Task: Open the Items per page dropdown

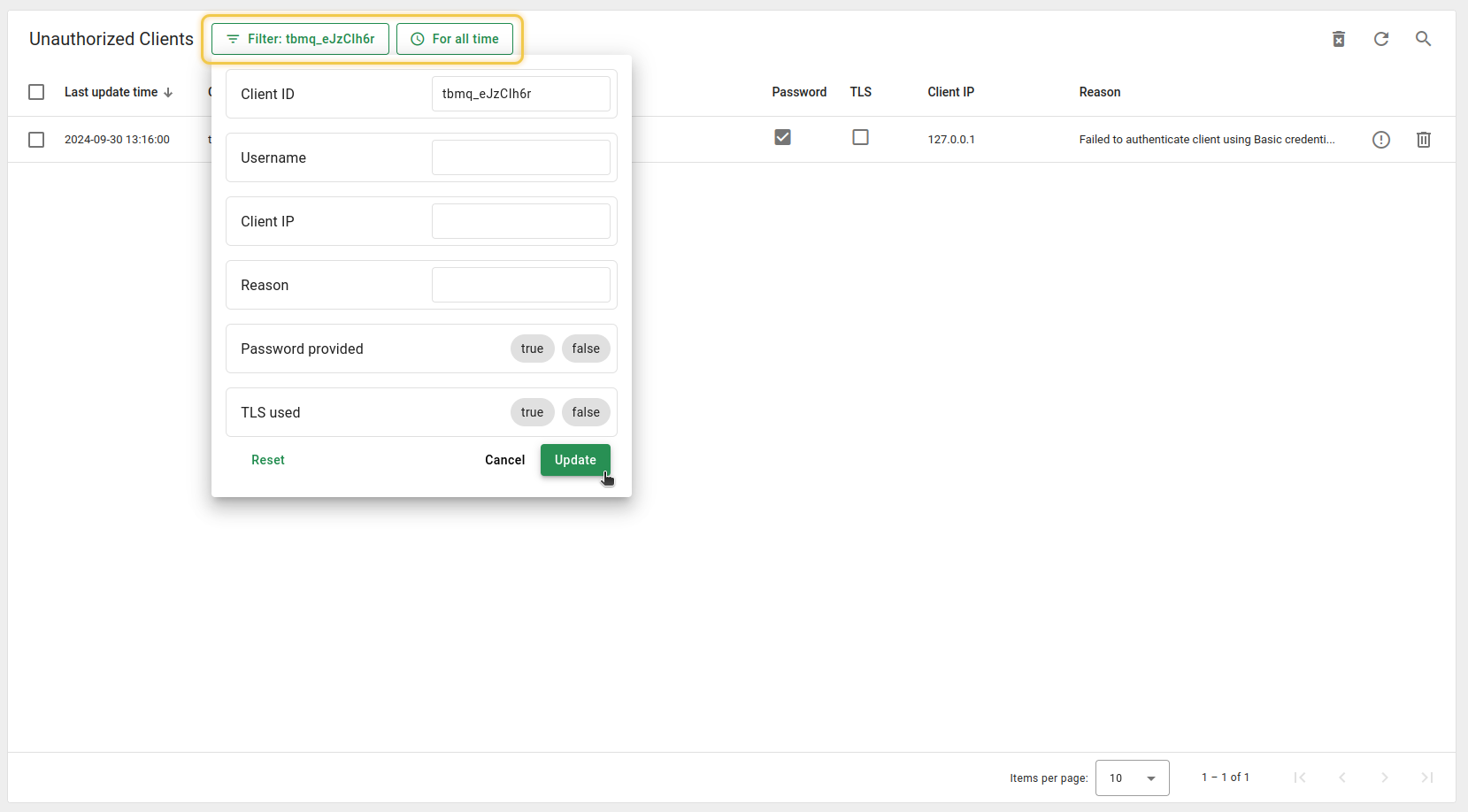Action: pyautogui.click(x=1132, y=778)
